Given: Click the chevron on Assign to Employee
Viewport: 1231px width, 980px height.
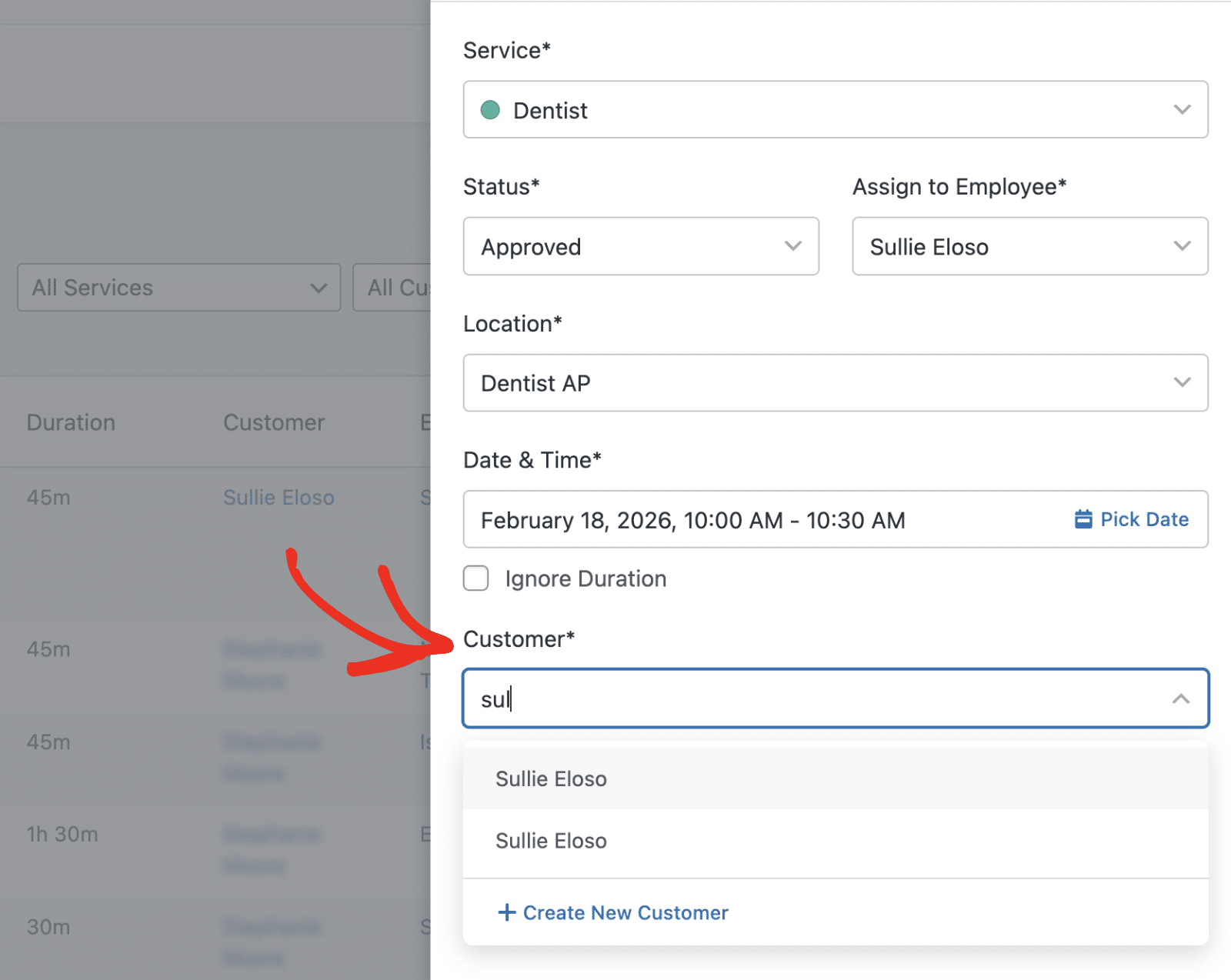Looking at the screenshot, I should coord(1183,246).
